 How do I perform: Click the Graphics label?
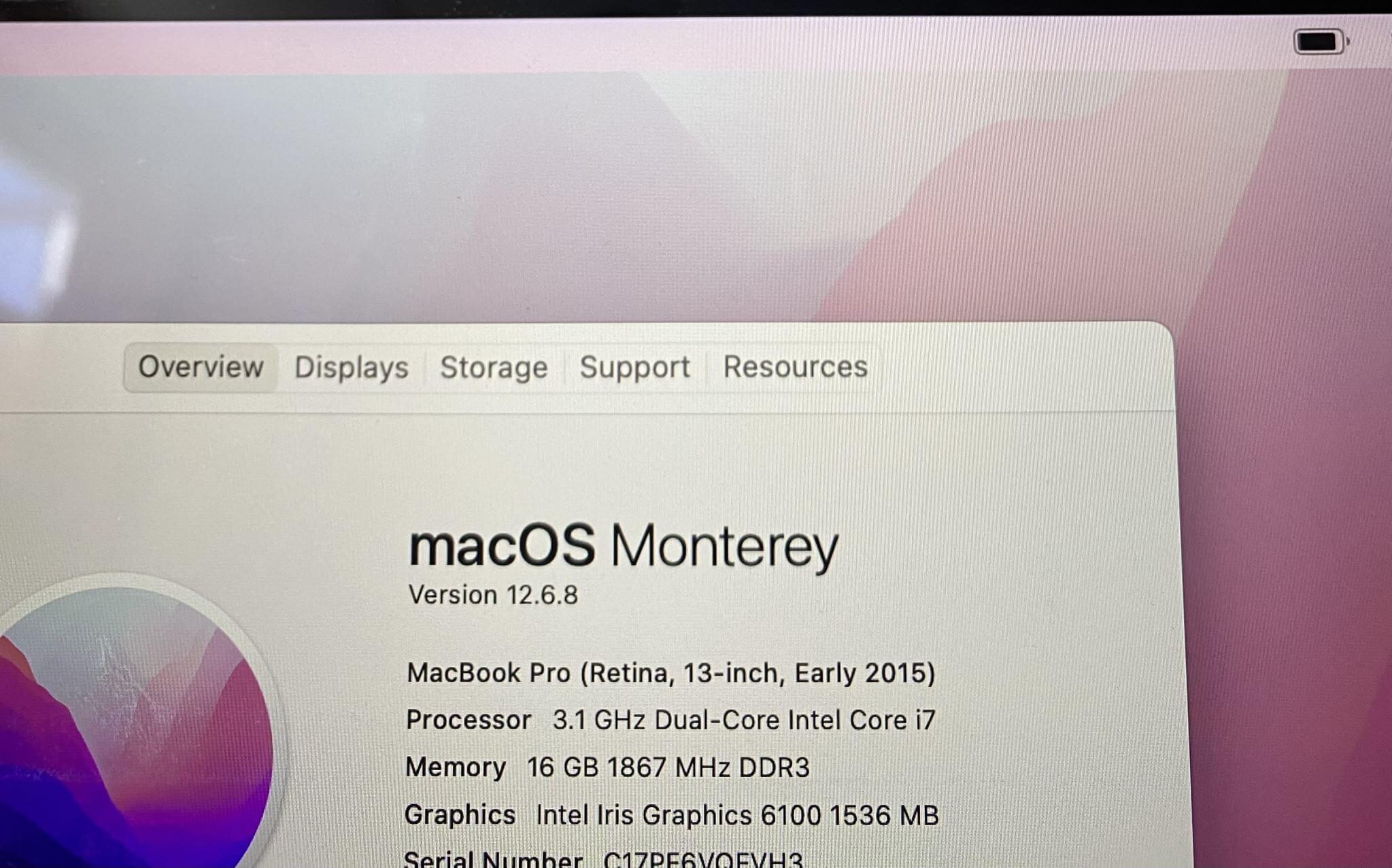tap(460, 814)
